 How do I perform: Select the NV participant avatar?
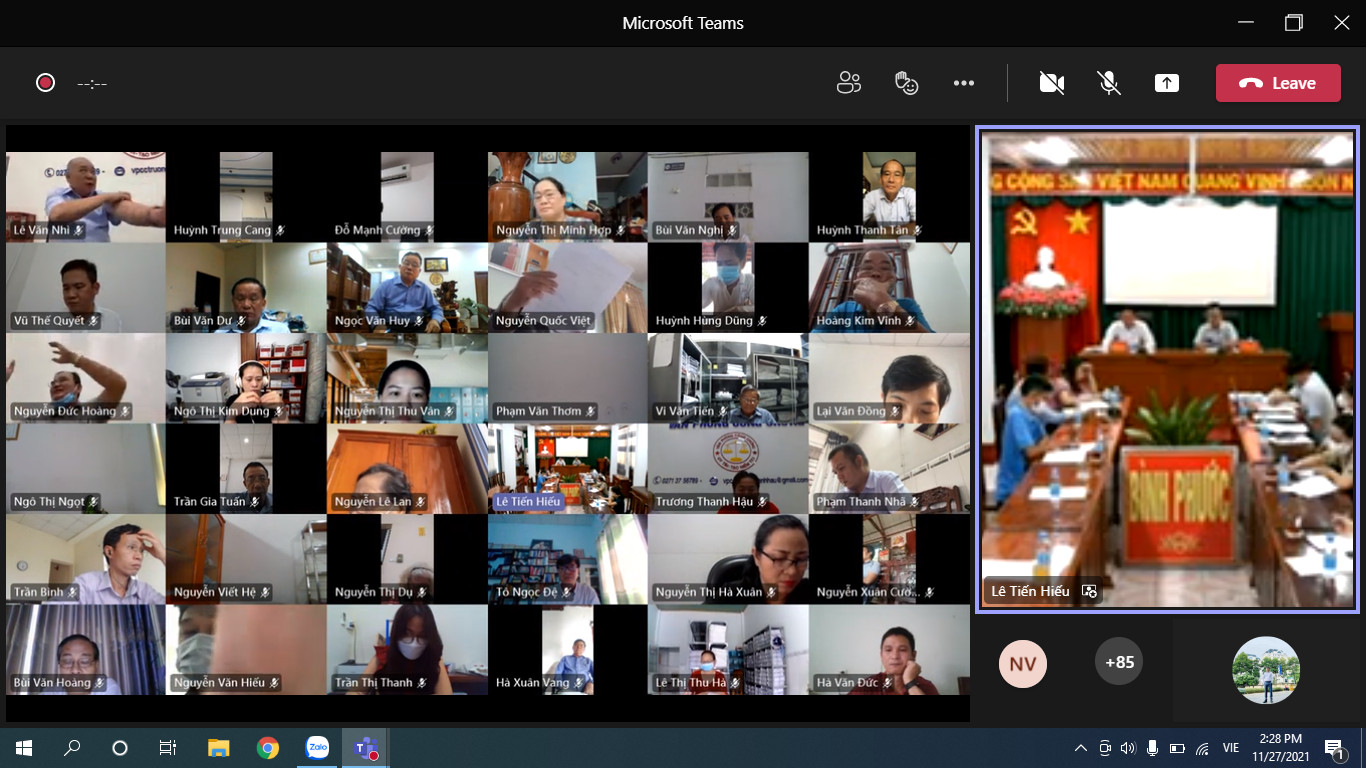click(x=1022, y=663)
